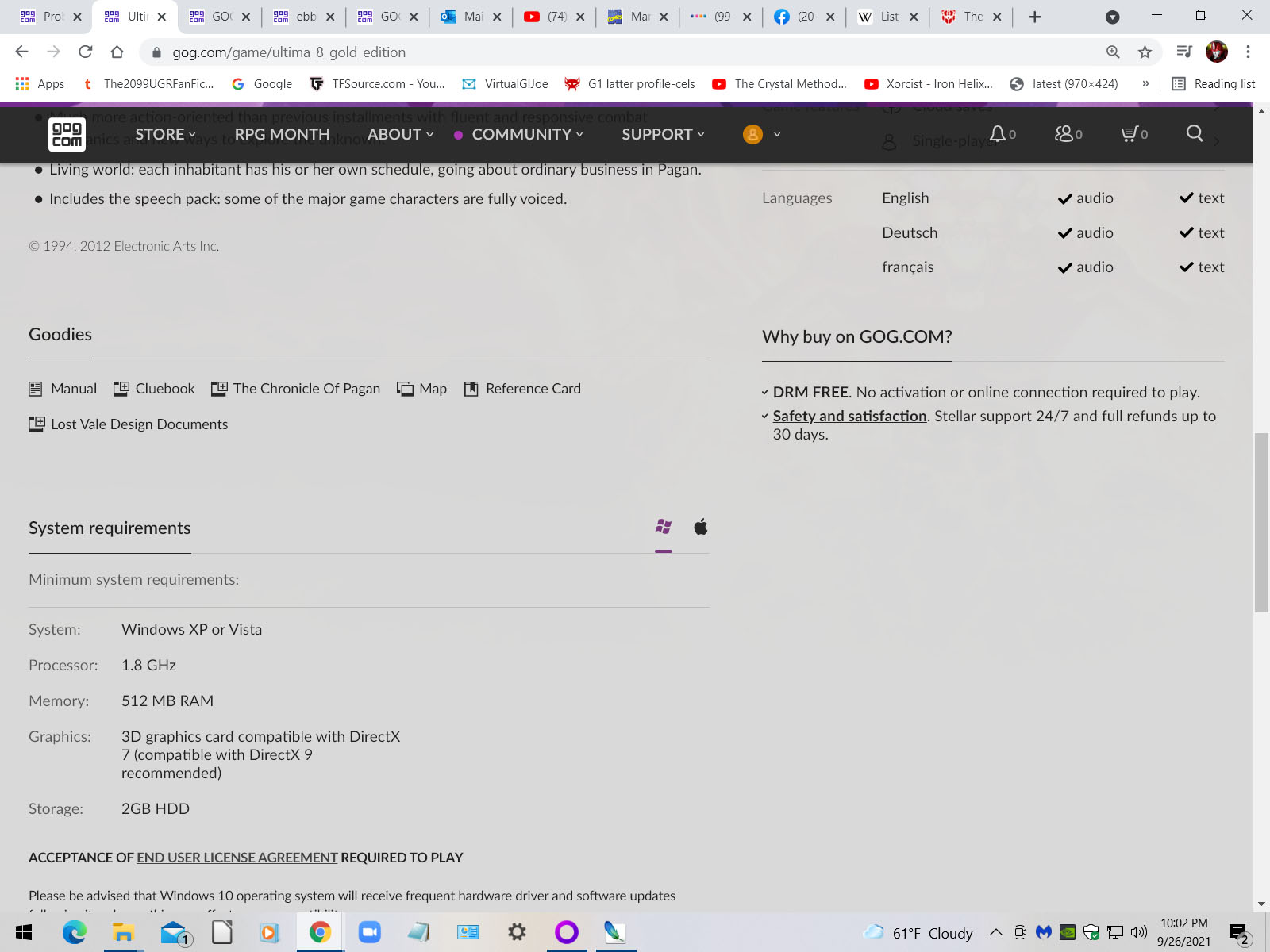Screen dimensions: 1270x952
Task: Click the Manual goodie icon
Action: 36,389
